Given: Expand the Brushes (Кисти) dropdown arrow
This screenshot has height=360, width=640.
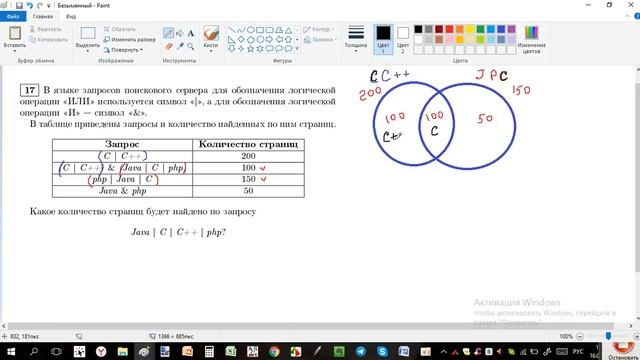Looking at the screenshot, I should click(211, 51).
